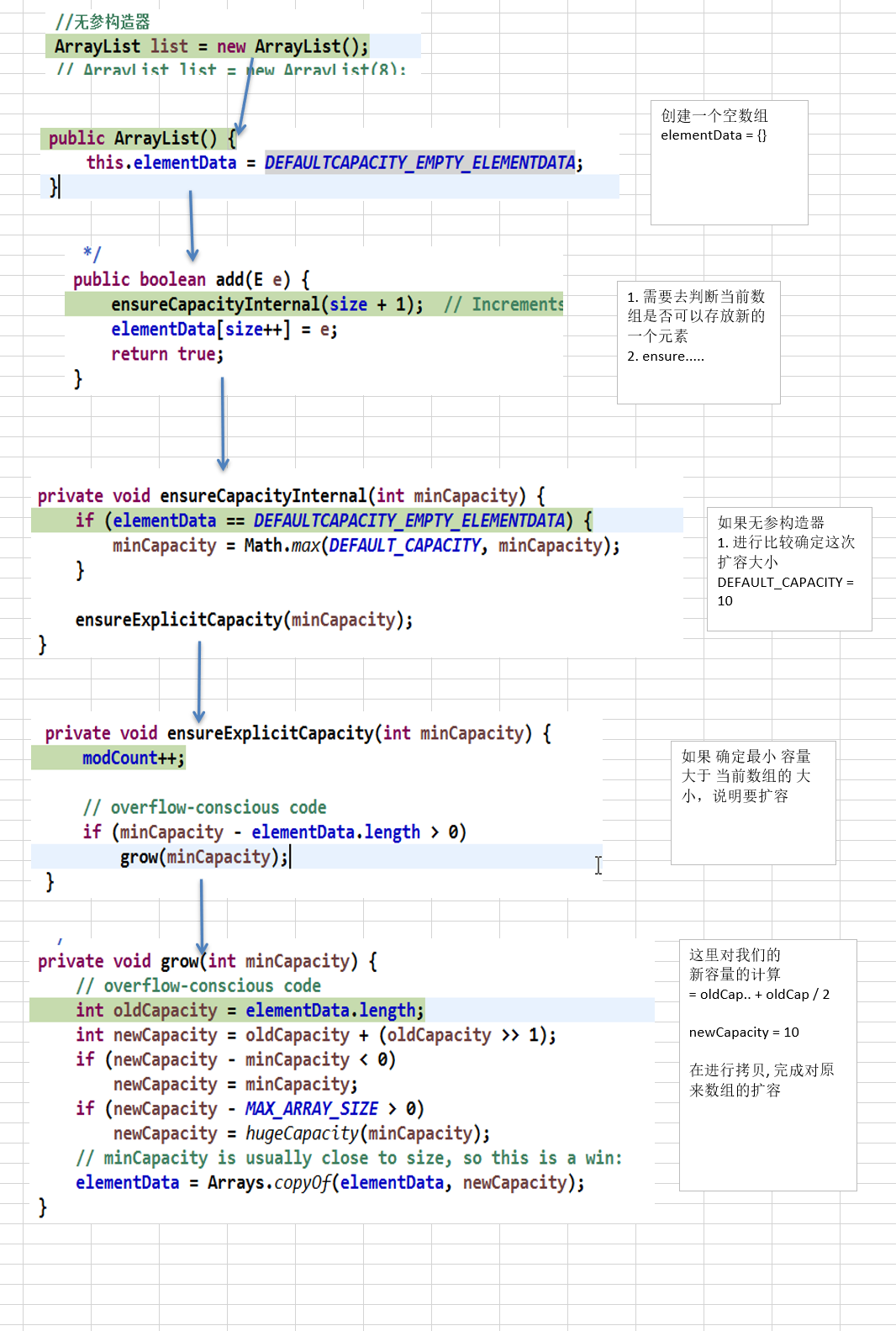Place the cursor on "grow(minCapacity);"
This screenshot has height=1331, width=896.
[x=204, y=857]
